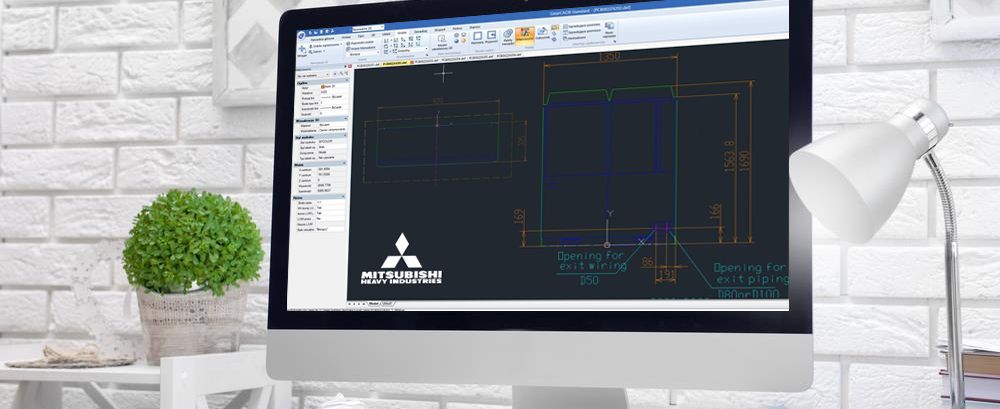
Task: Click the large windows icon at ribbon right end
Action: tap(610, 27)
